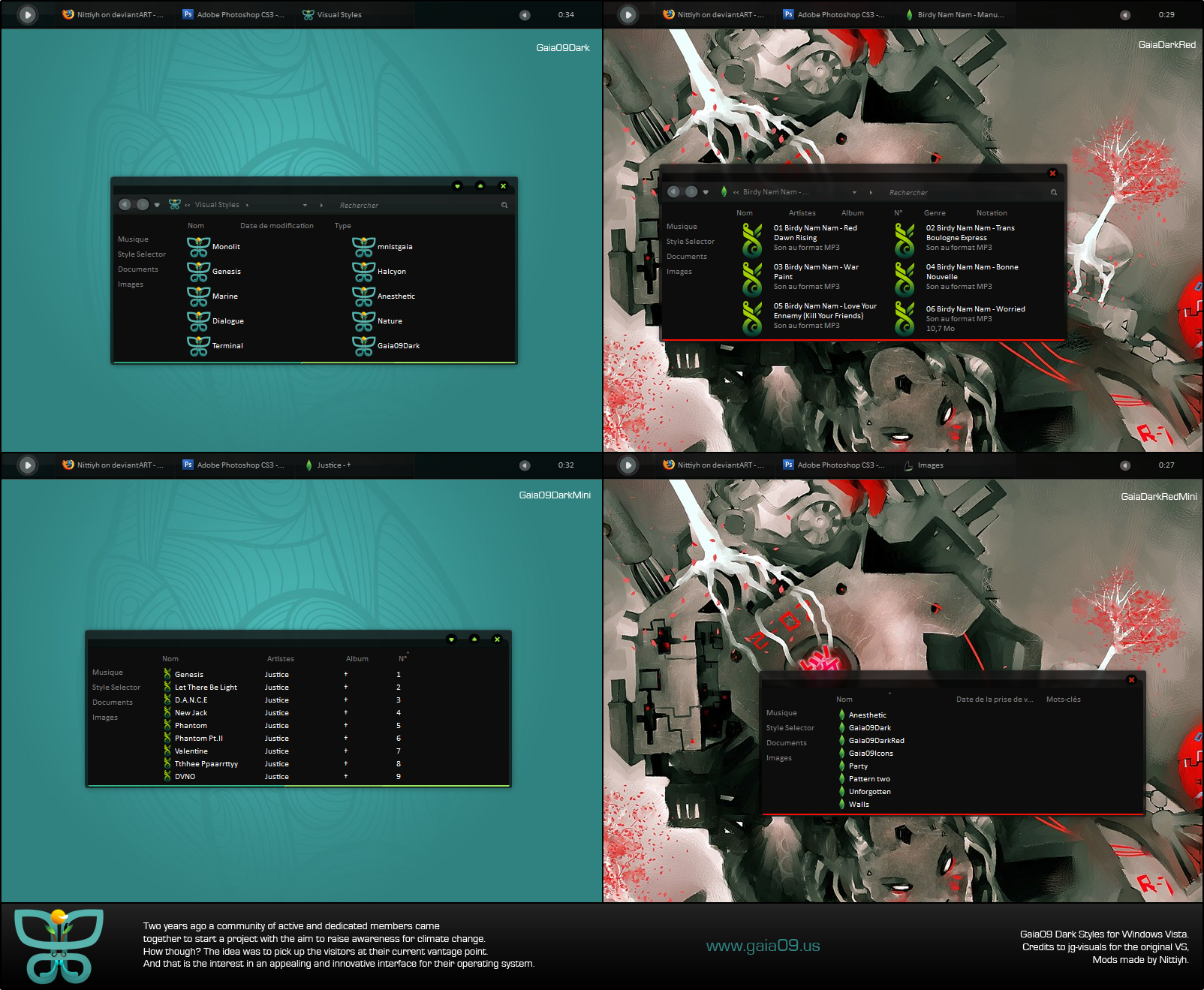
Task: Open Musique in the Birdy Nam Nam window sidebar
Action: (682, 227)
